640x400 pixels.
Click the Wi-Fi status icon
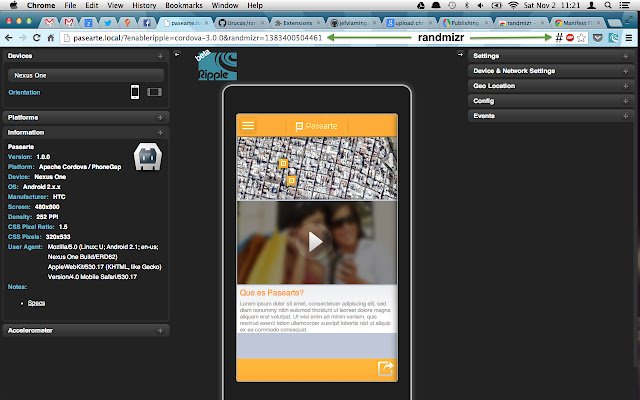click(513, 5)
